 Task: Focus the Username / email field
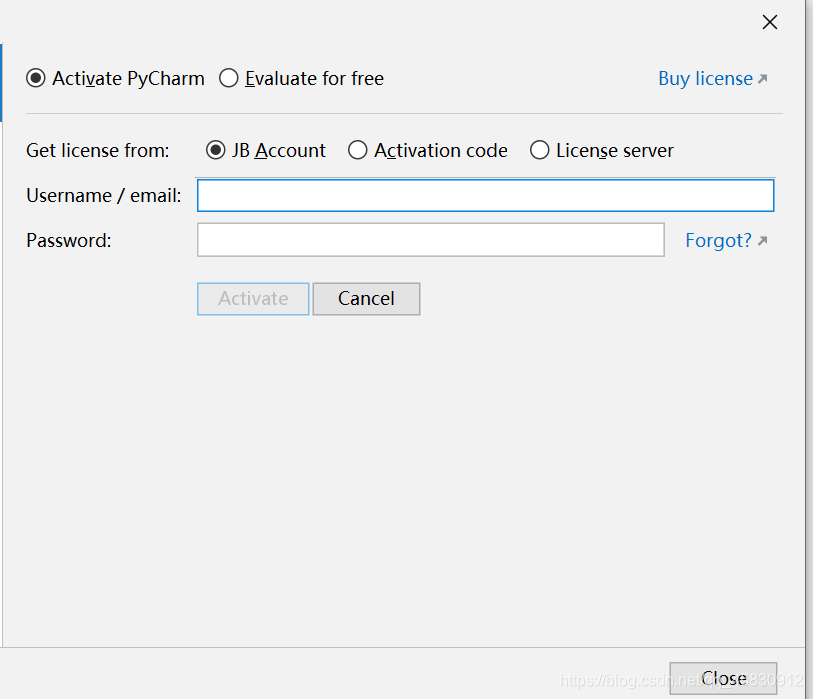[485, 195]
